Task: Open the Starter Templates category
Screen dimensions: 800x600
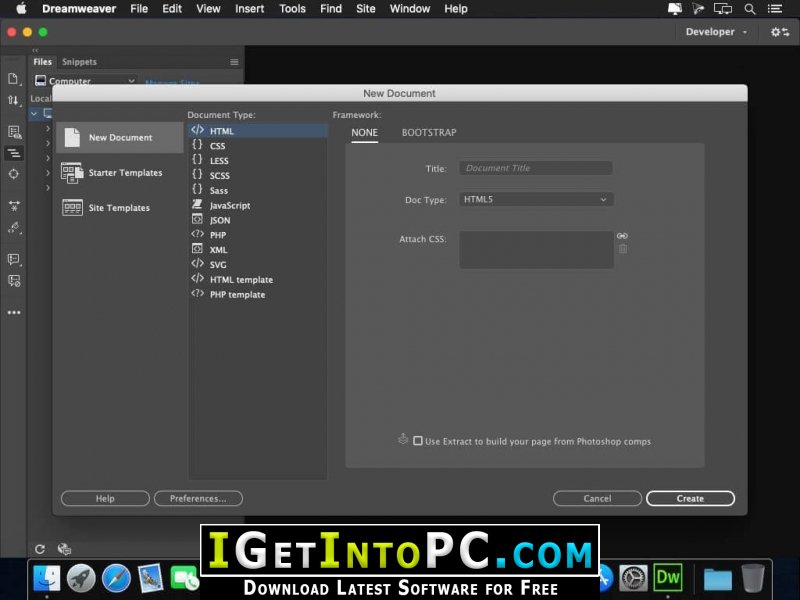Action: coord(120,172)
